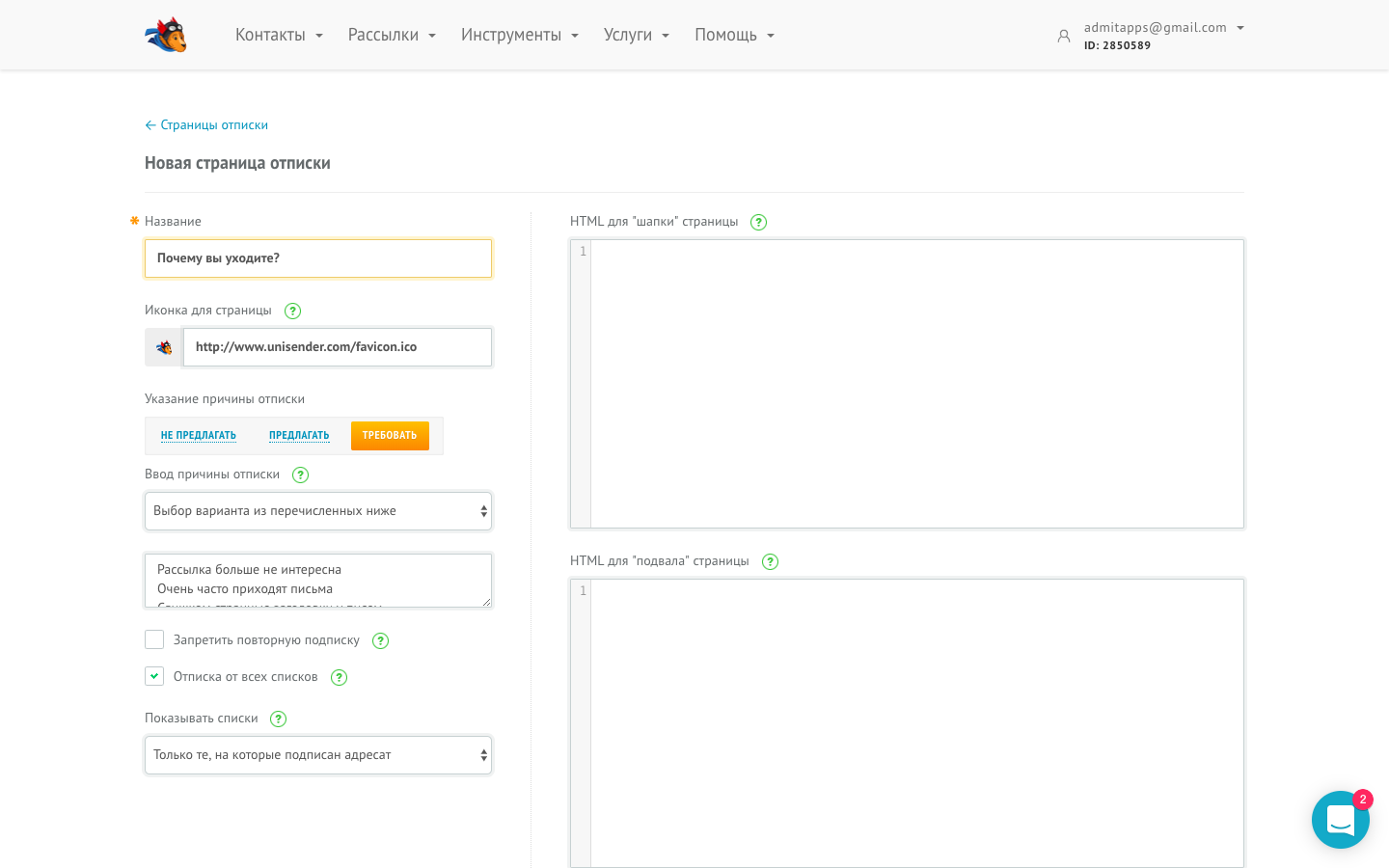Click help icon for HTML шапки страницы
This screenshot has width=1389, height=868.
tap(759, 222)
